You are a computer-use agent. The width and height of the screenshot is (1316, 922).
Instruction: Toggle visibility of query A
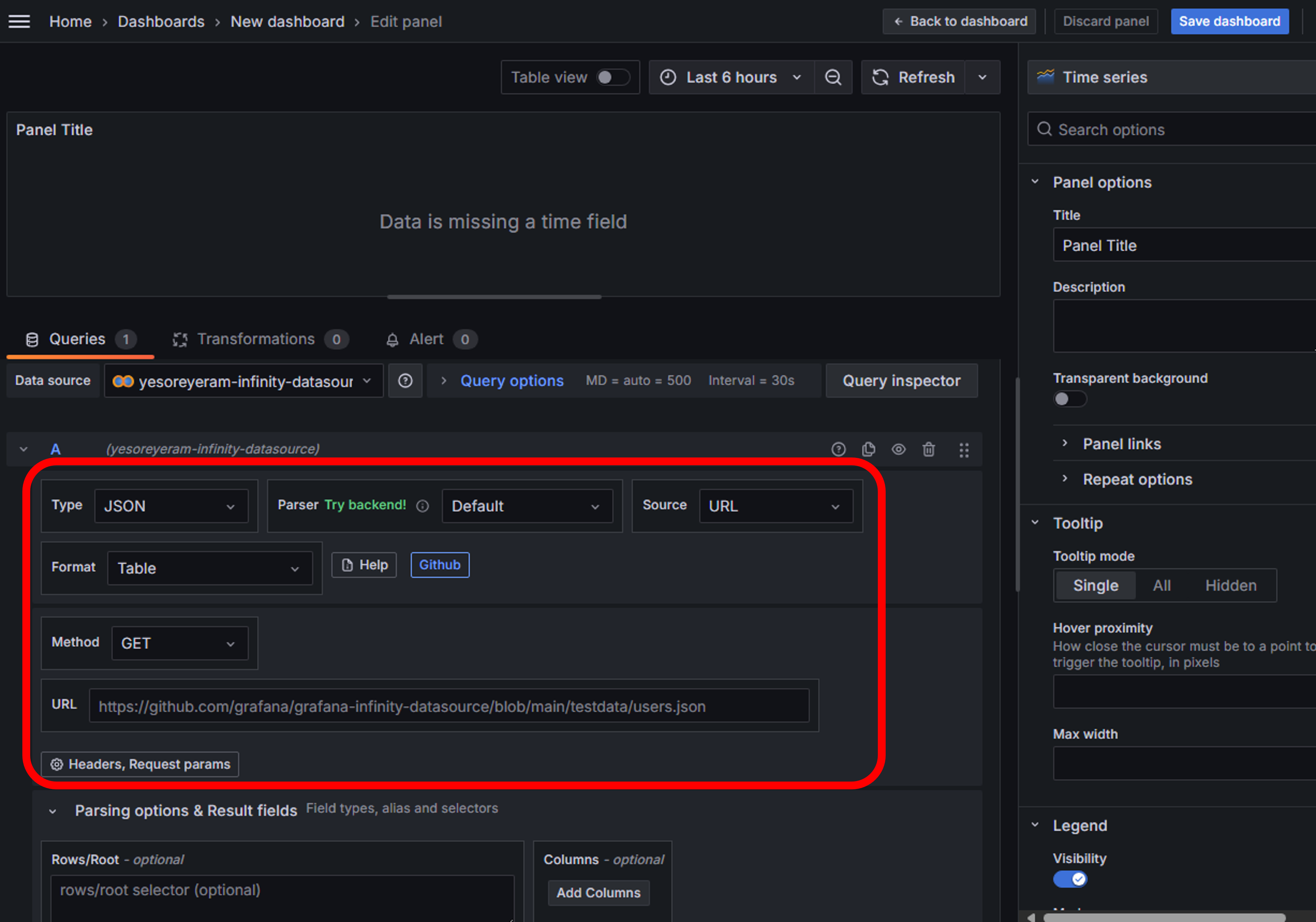click(898, 449)
